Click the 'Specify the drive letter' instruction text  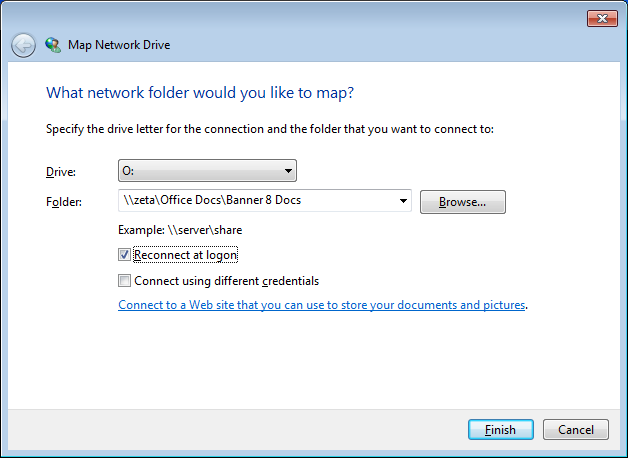[x=270, y=129]
